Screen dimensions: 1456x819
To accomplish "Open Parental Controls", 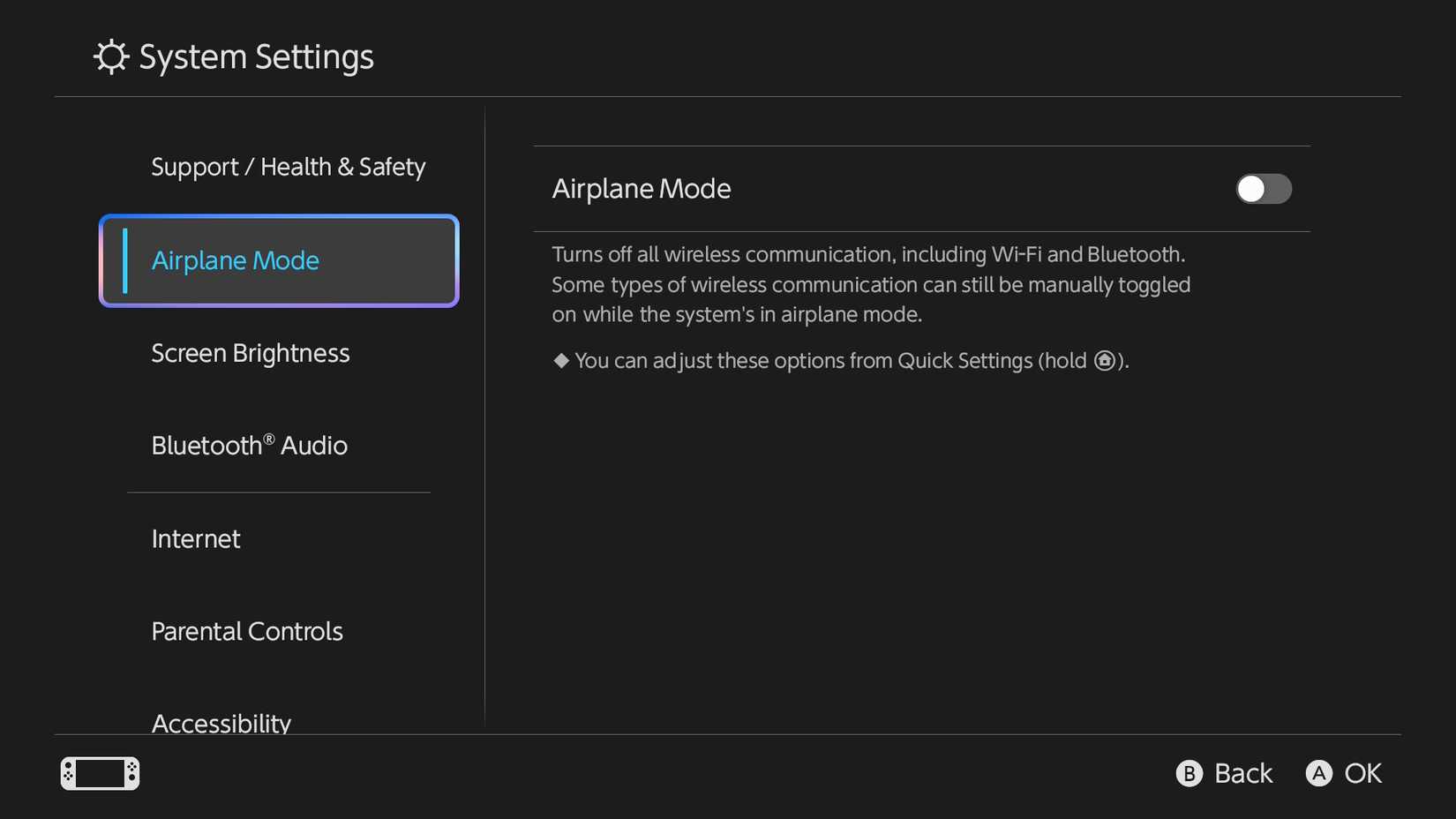I will click(247, 632).
